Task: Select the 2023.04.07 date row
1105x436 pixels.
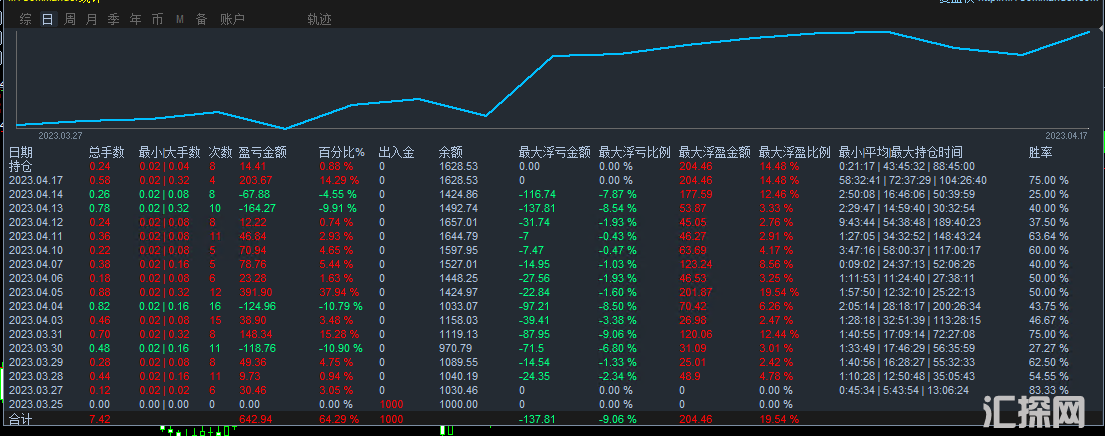Action: tap(36, 264)
